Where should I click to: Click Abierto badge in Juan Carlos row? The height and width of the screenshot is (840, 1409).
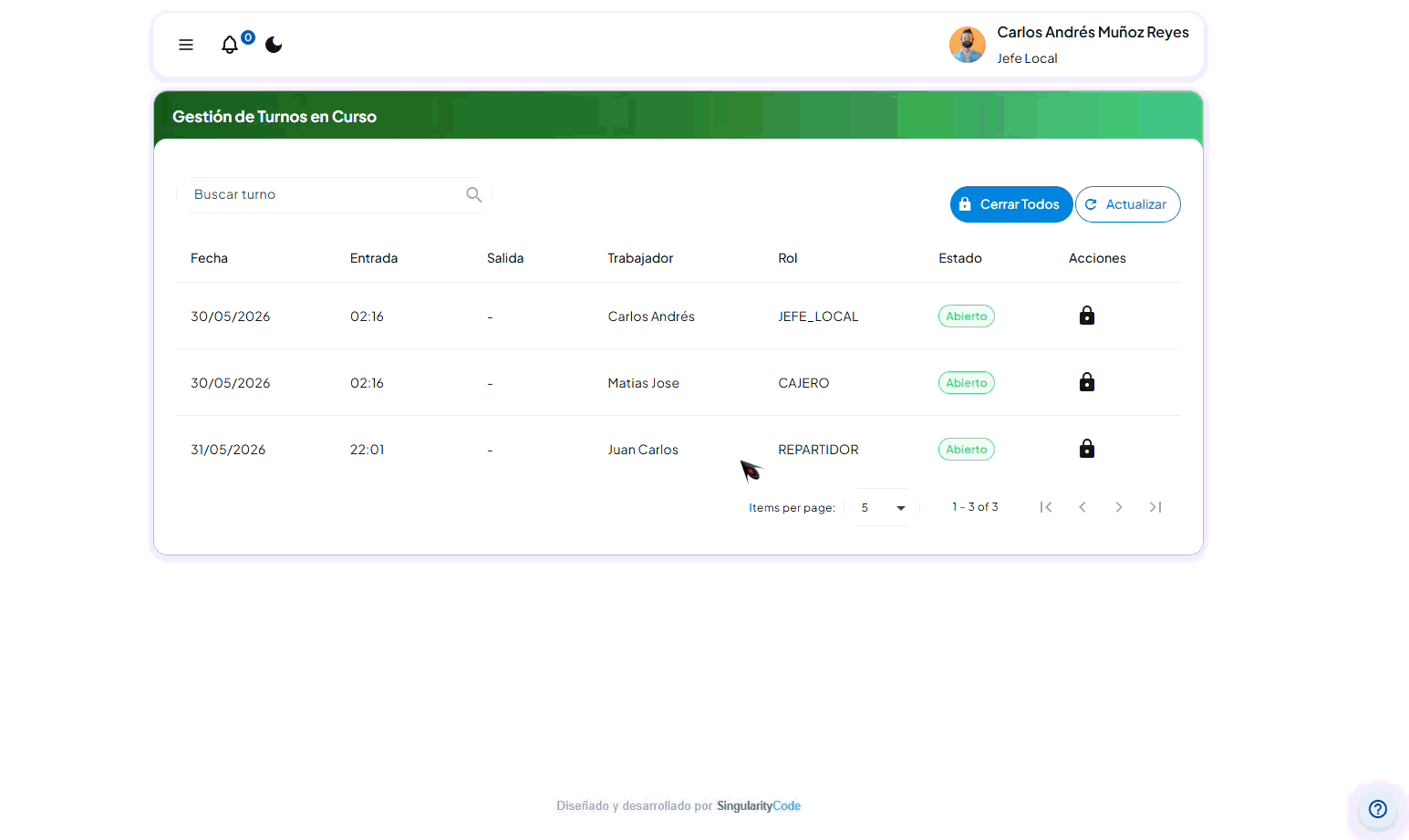click(x=967, y=450)
